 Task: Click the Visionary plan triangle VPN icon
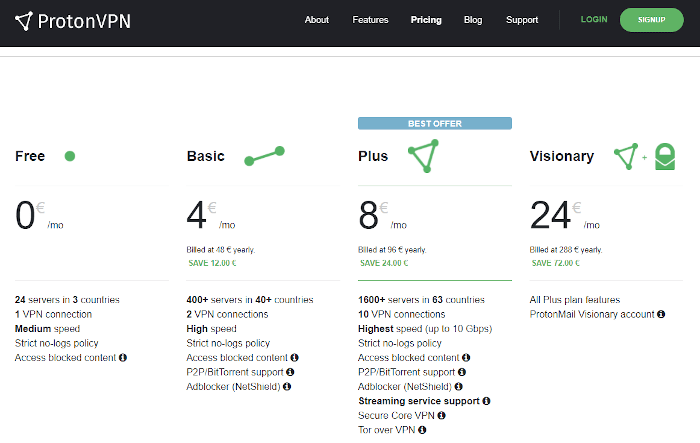pyautogui.click(x=626, y=156)
